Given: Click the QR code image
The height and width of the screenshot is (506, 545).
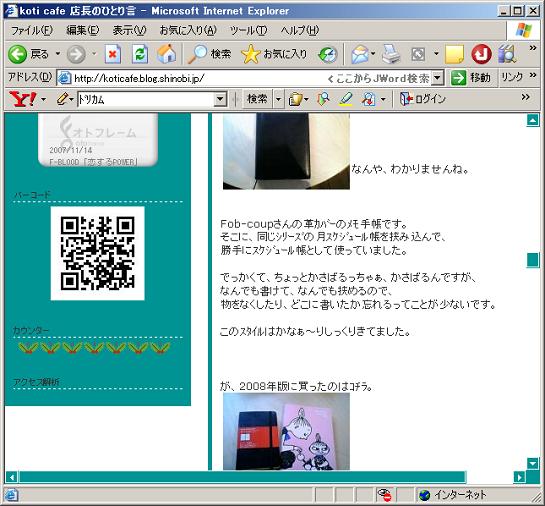Looking at the screenshot, I should click(x=98, y=253).
